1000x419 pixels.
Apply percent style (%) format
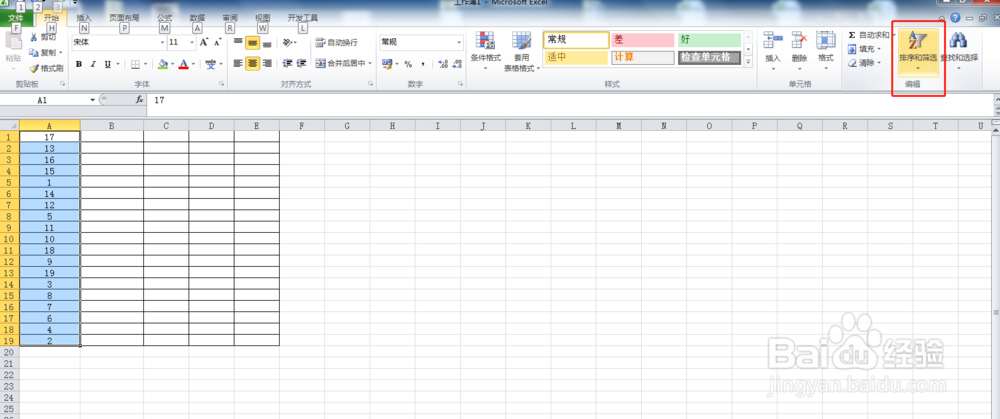pos(408,64)
